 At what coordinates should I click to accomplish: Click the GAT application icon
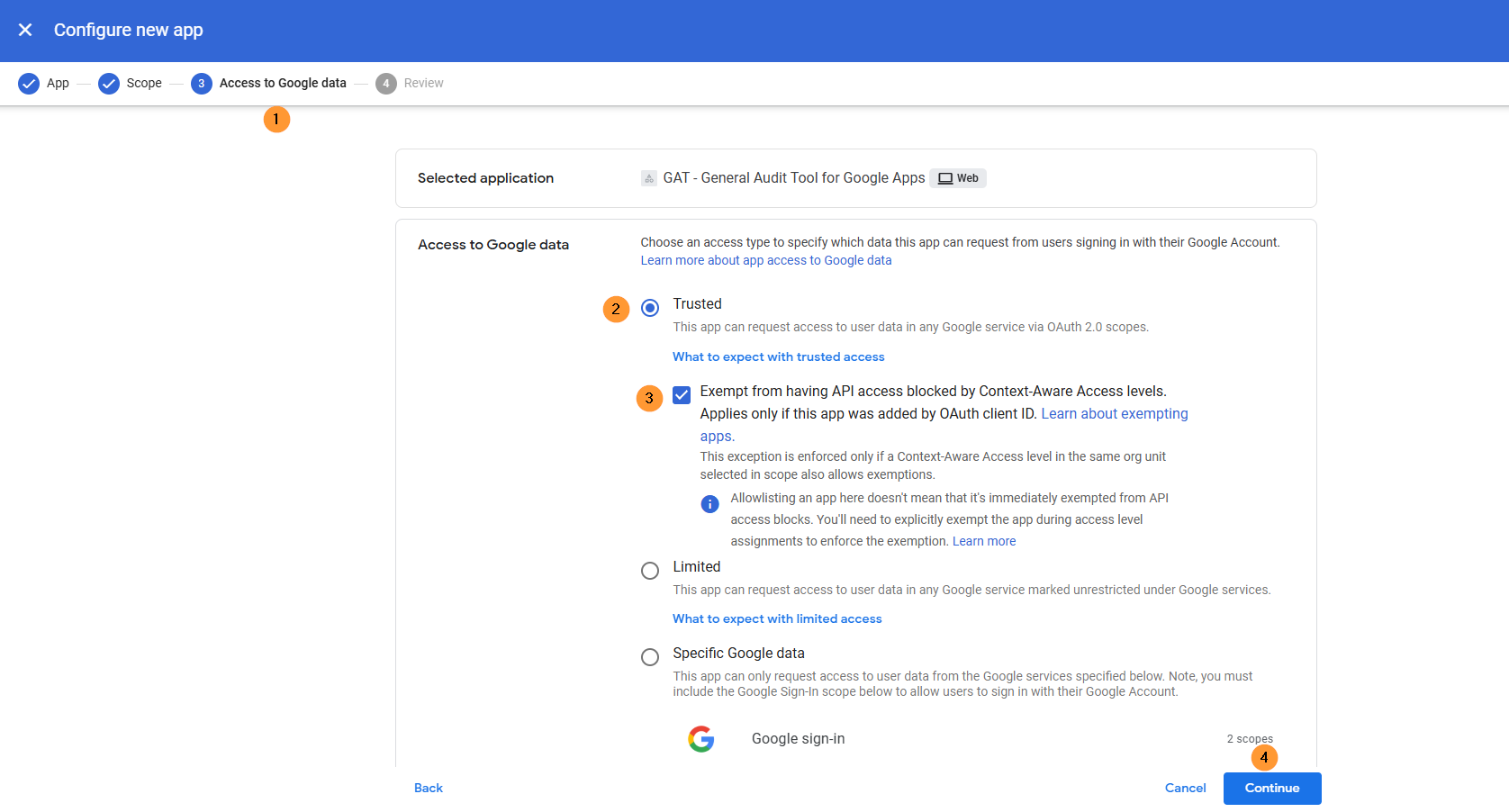648,178
